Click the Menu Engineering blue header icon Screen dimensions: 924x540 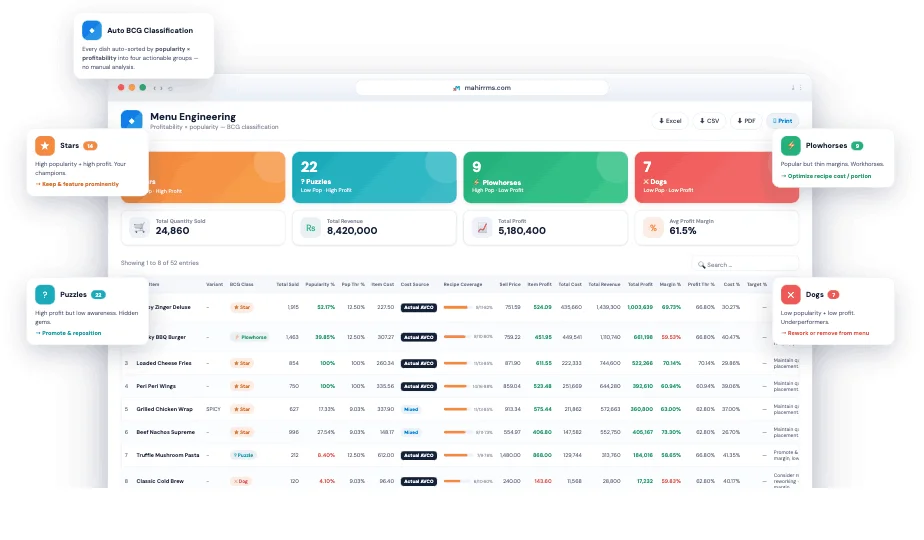pyautogui.click(x=131, y=120)
